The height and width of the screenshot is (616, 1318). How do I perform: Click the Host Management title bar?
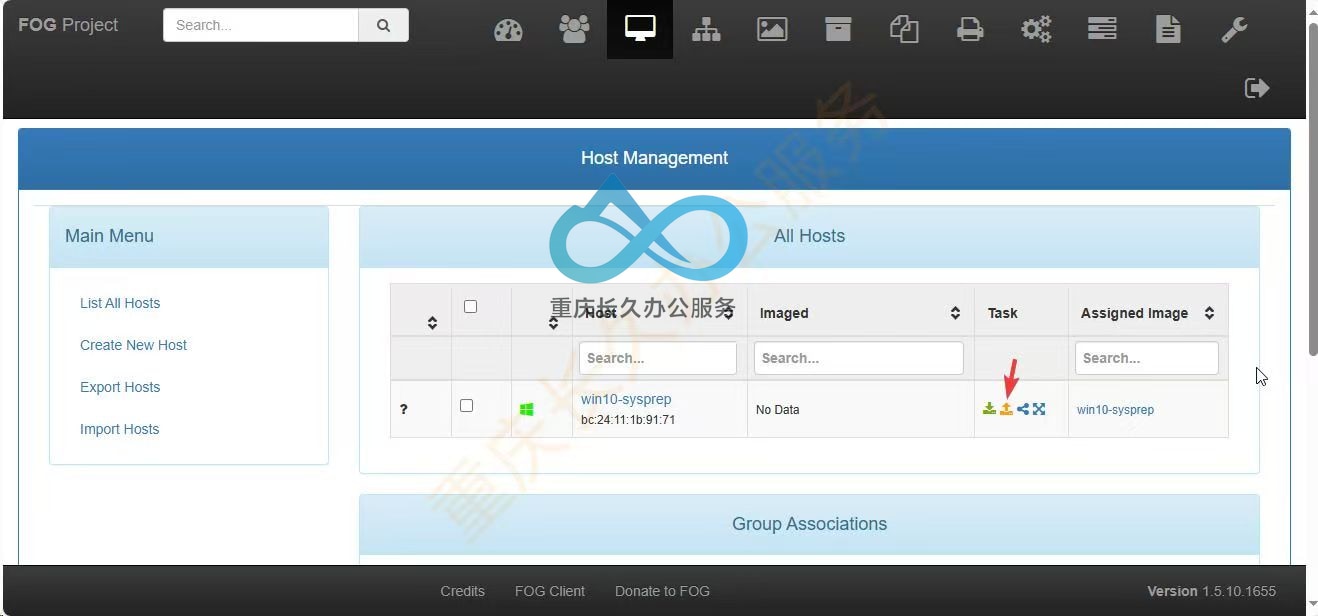[654, 158]
